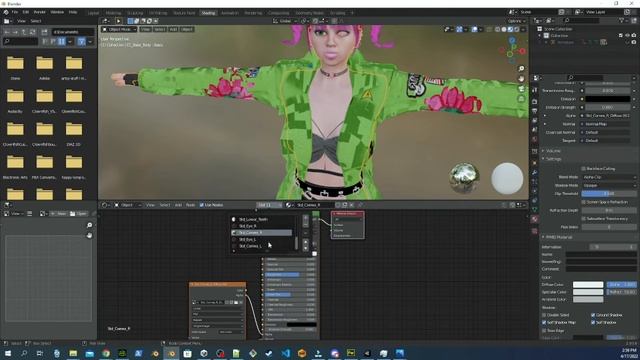Viewport: 640px width, 360px height.
Task: Click the viewport zoom magnifier icon
Action: click(x=521, y=69)
